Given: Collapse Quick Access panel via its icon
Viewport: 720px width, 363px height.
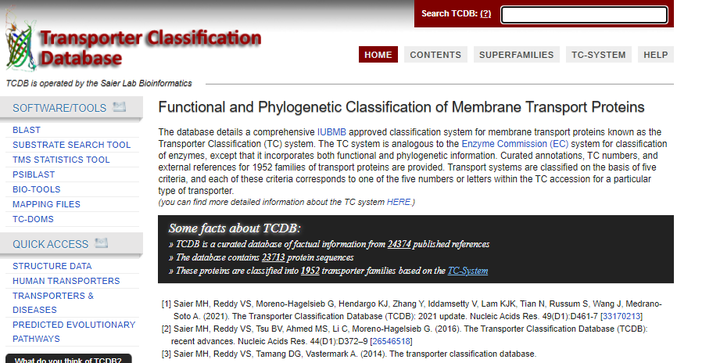Looking at the screenshot, I should 101,243.
